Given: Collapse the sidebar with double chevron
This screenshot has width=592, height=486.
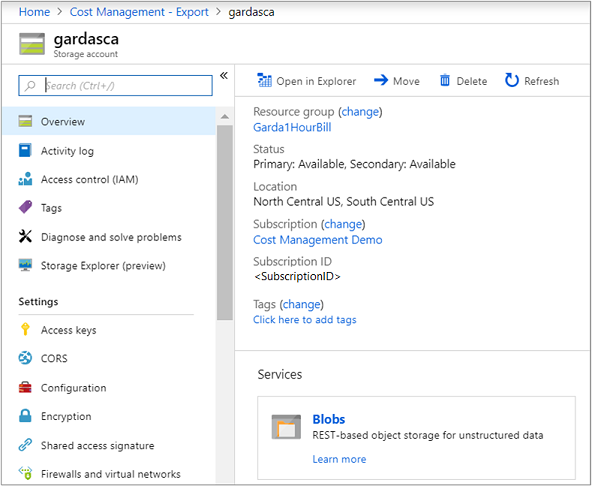Looking at the screenshot, I should pyautogui.click(x=224, y=76).
